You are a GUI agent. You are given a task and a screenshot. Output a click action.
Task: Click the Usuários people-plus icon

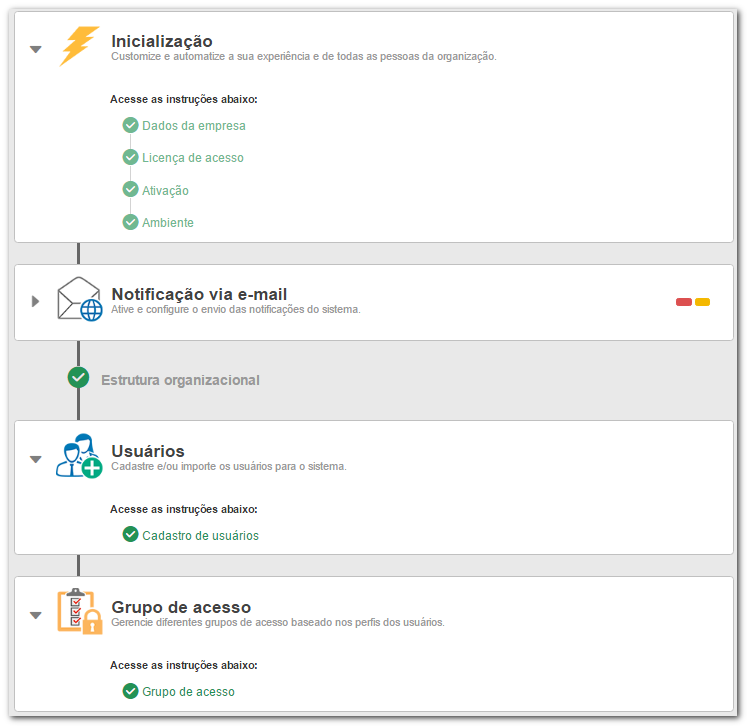[79, 455]
